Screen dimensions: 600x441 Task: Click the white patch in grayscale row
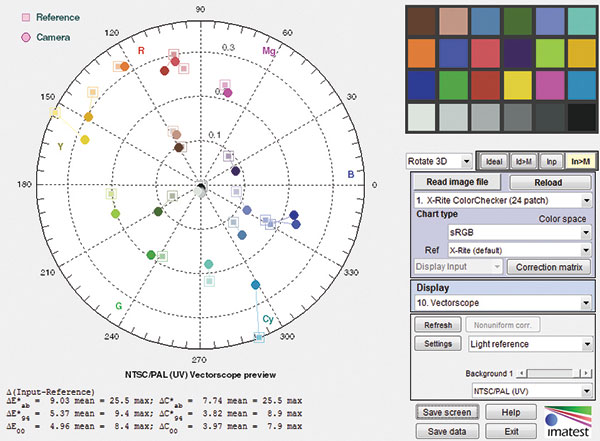point(421,118)
